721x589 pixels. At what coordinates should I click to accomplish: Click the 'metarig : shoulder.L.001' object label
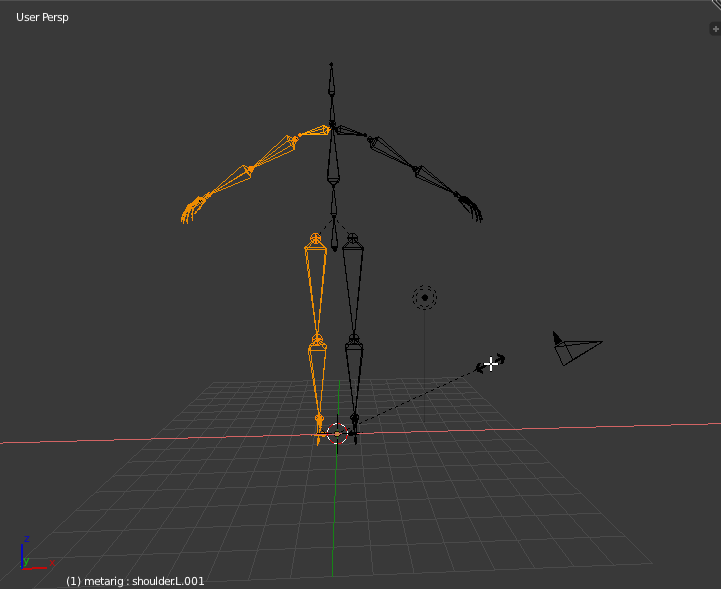point(135,581)
